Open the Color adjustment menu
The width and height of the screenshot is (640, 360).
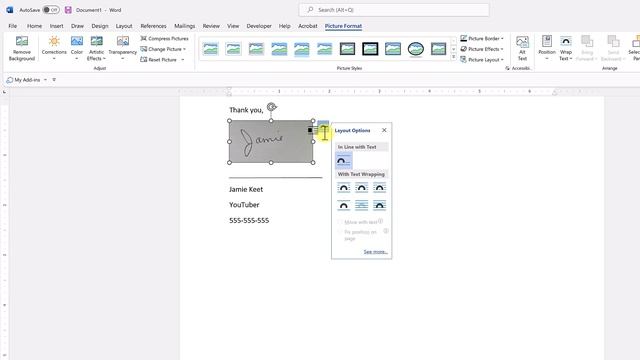click(77, 48)
